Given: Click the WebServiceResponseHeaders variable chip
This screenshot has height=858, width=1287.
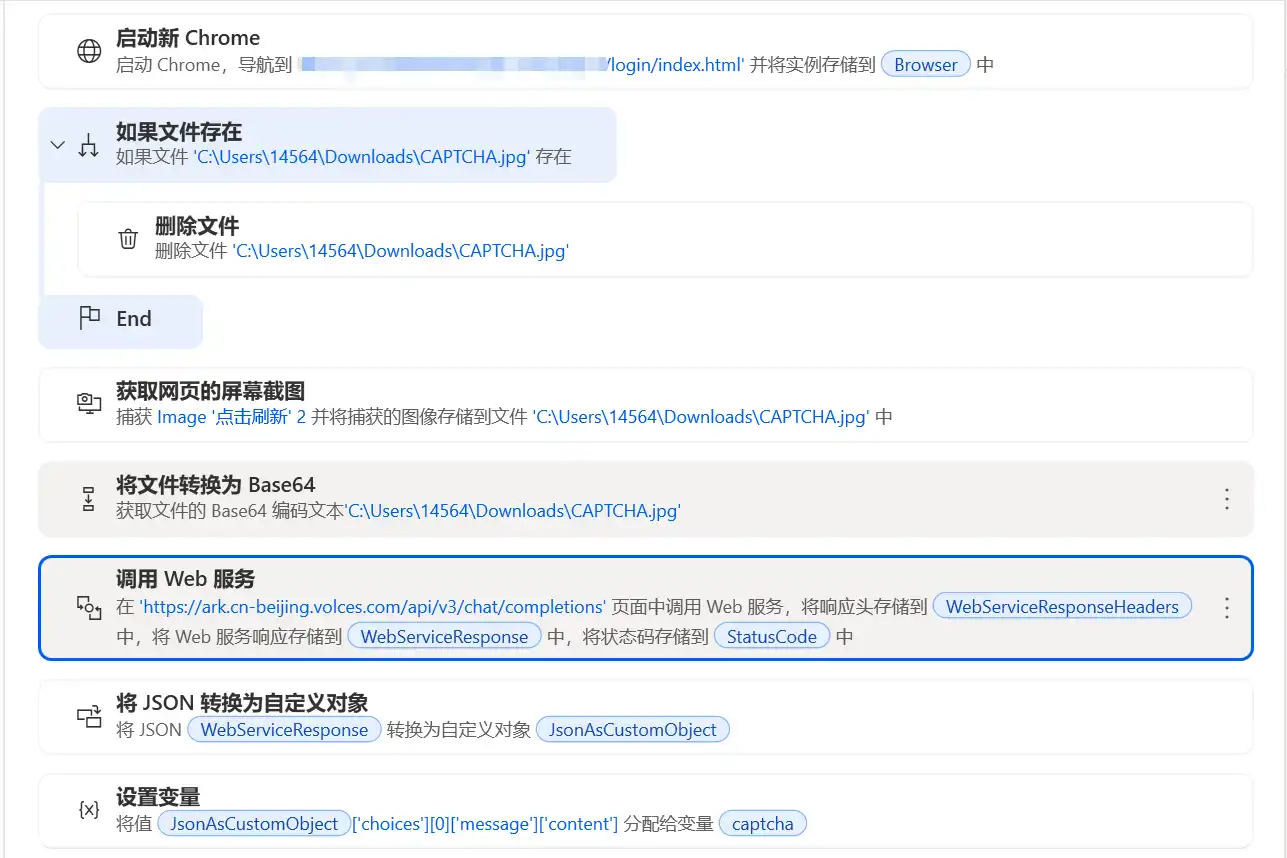Looking at the screenshot, I should coord(1061,606).
